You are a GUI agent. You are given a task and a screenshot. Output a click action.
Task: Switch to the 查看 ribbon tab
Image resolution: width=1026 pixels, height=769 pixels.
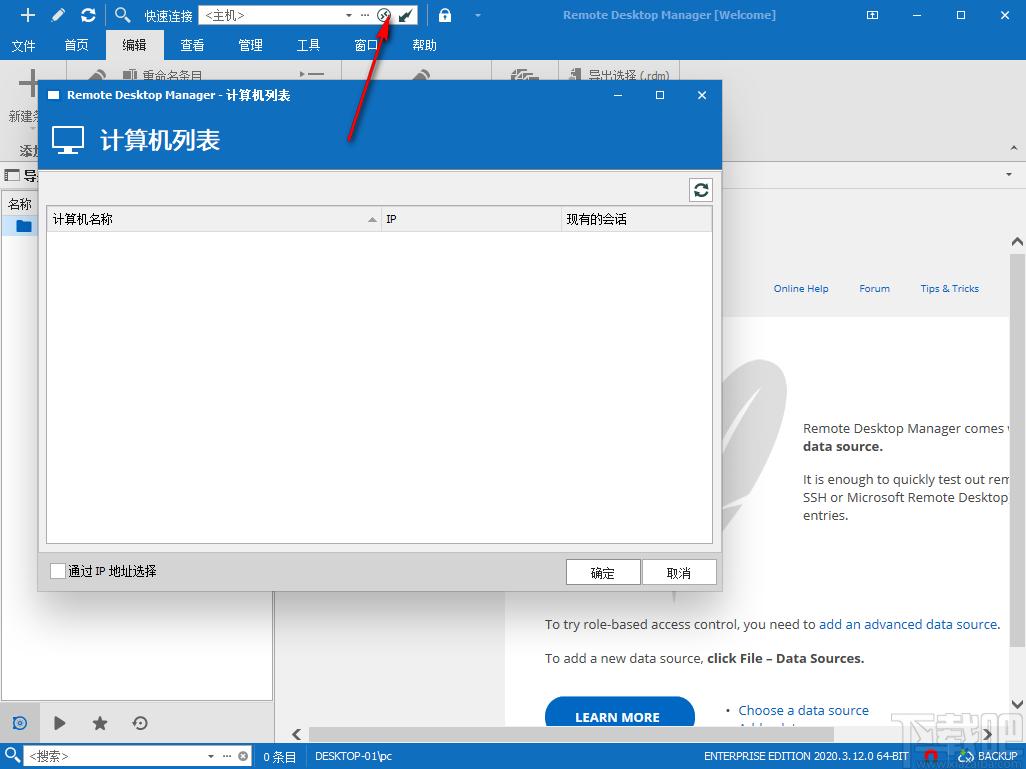tap(192, 45)
